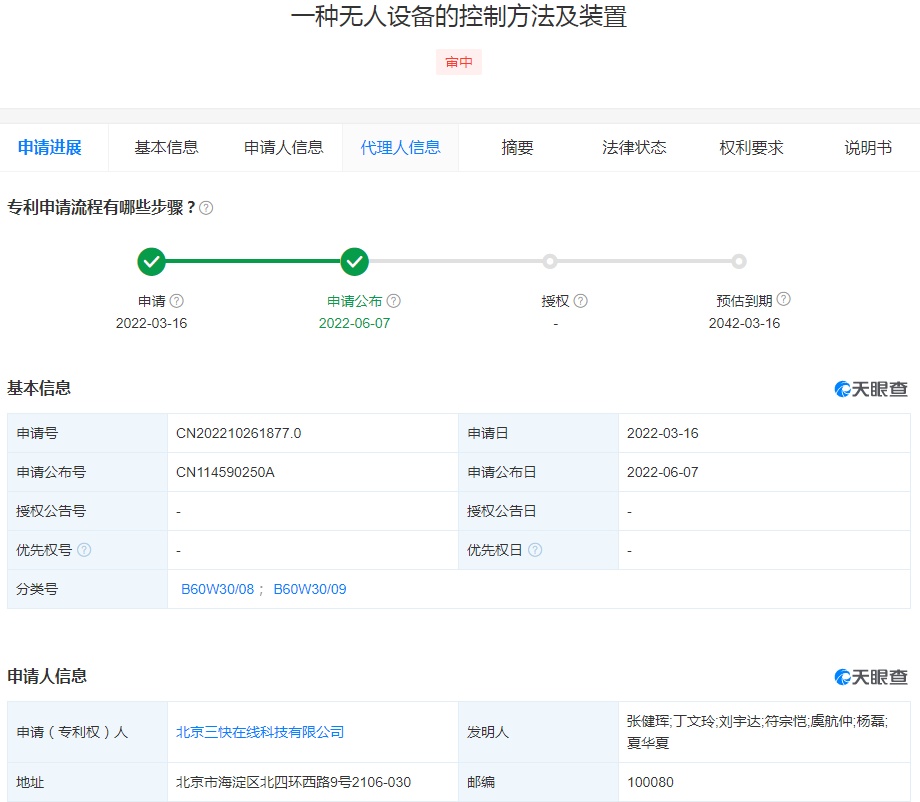Click help icon beside 预估到期
This screenshot has height=802, width=920.
783,299
